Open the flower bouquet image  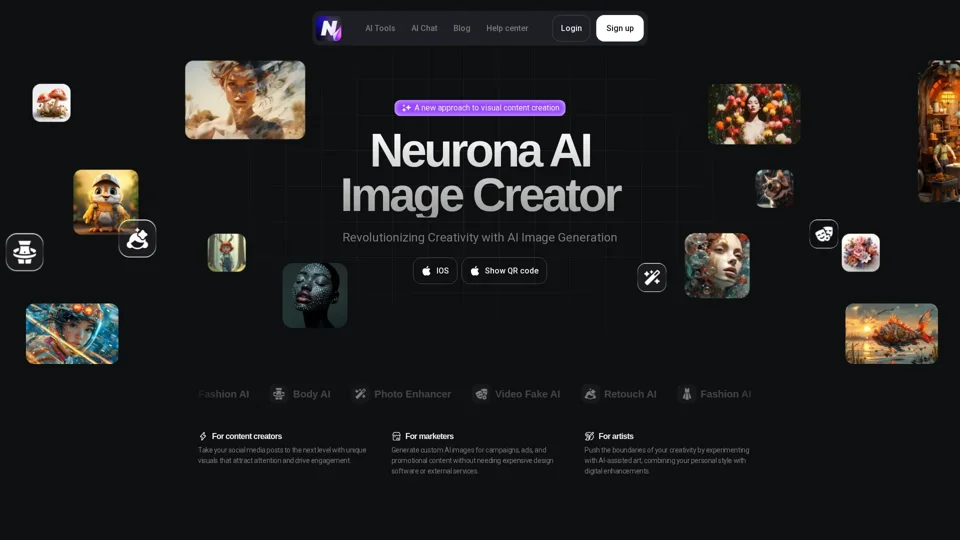(x=861, y=252)
